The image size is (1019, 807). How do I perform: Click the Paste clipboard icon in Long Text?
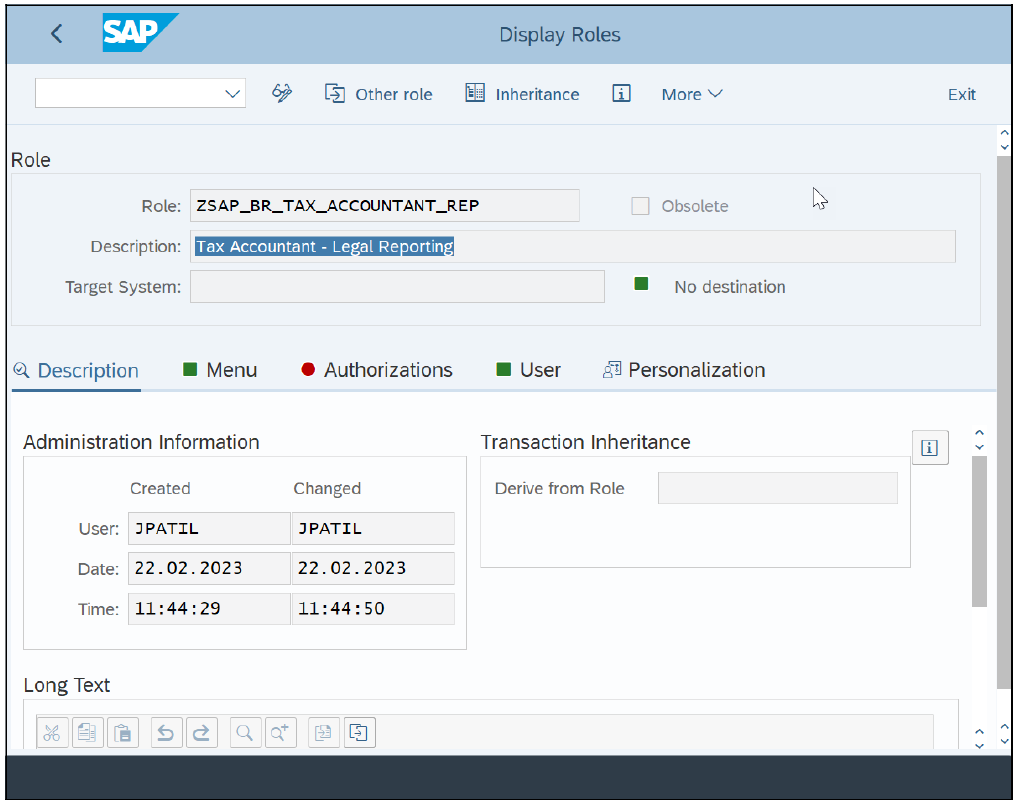(x=122, y=733)
